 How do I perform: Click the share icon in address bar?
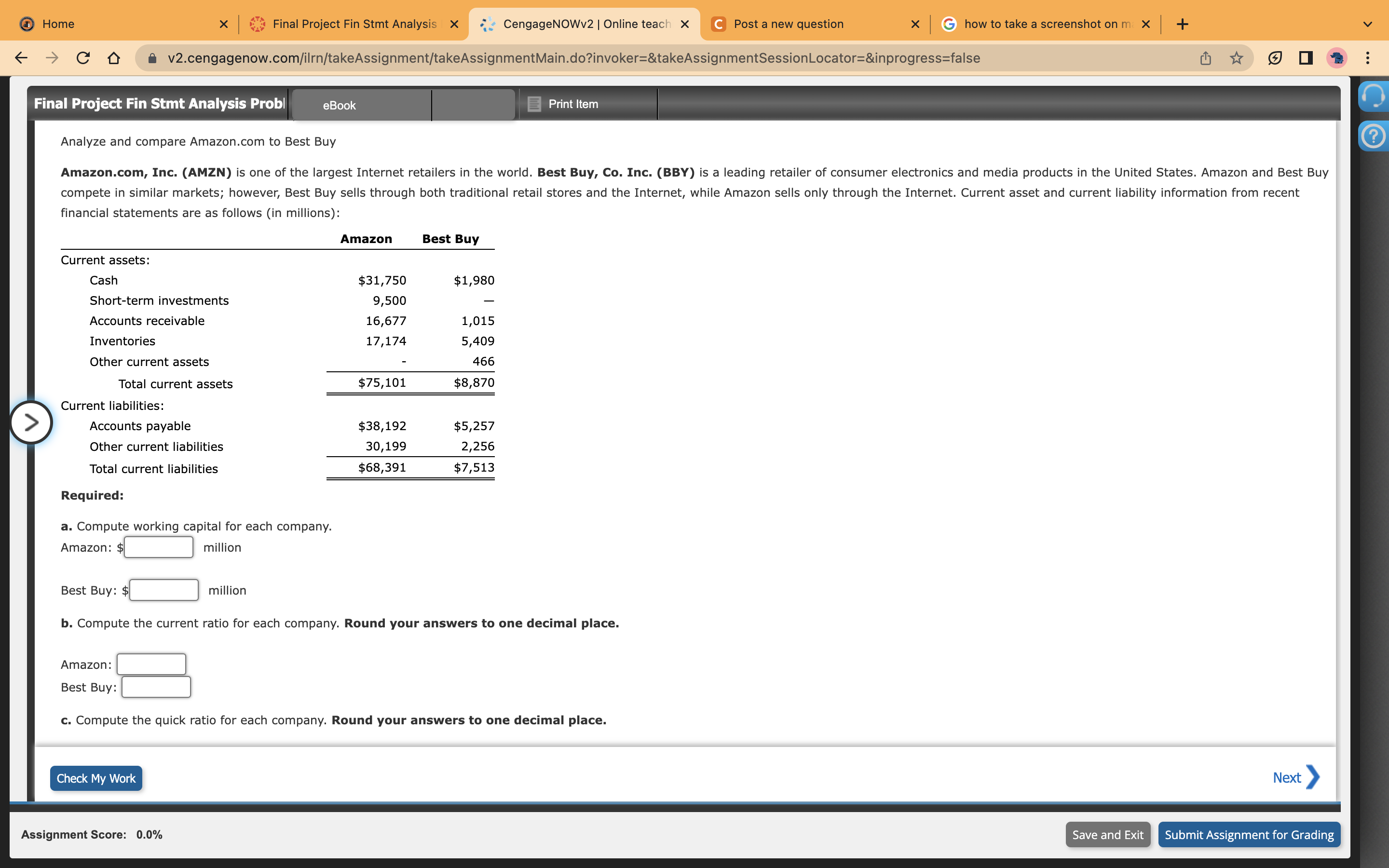[x=1206, y=58]
